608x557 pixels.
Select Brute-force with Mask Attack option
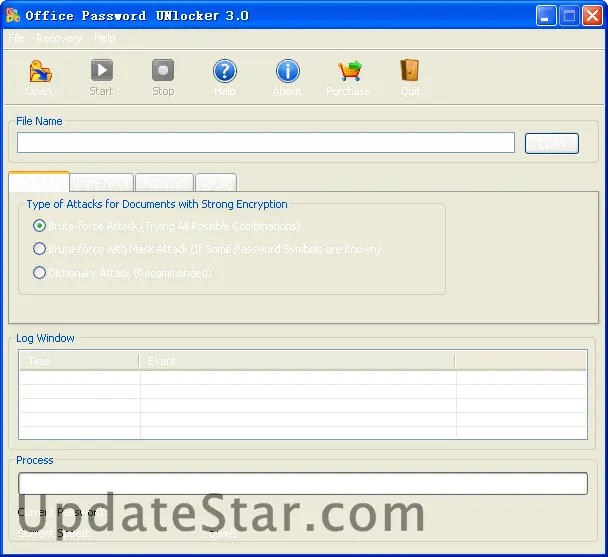point(39,249)
